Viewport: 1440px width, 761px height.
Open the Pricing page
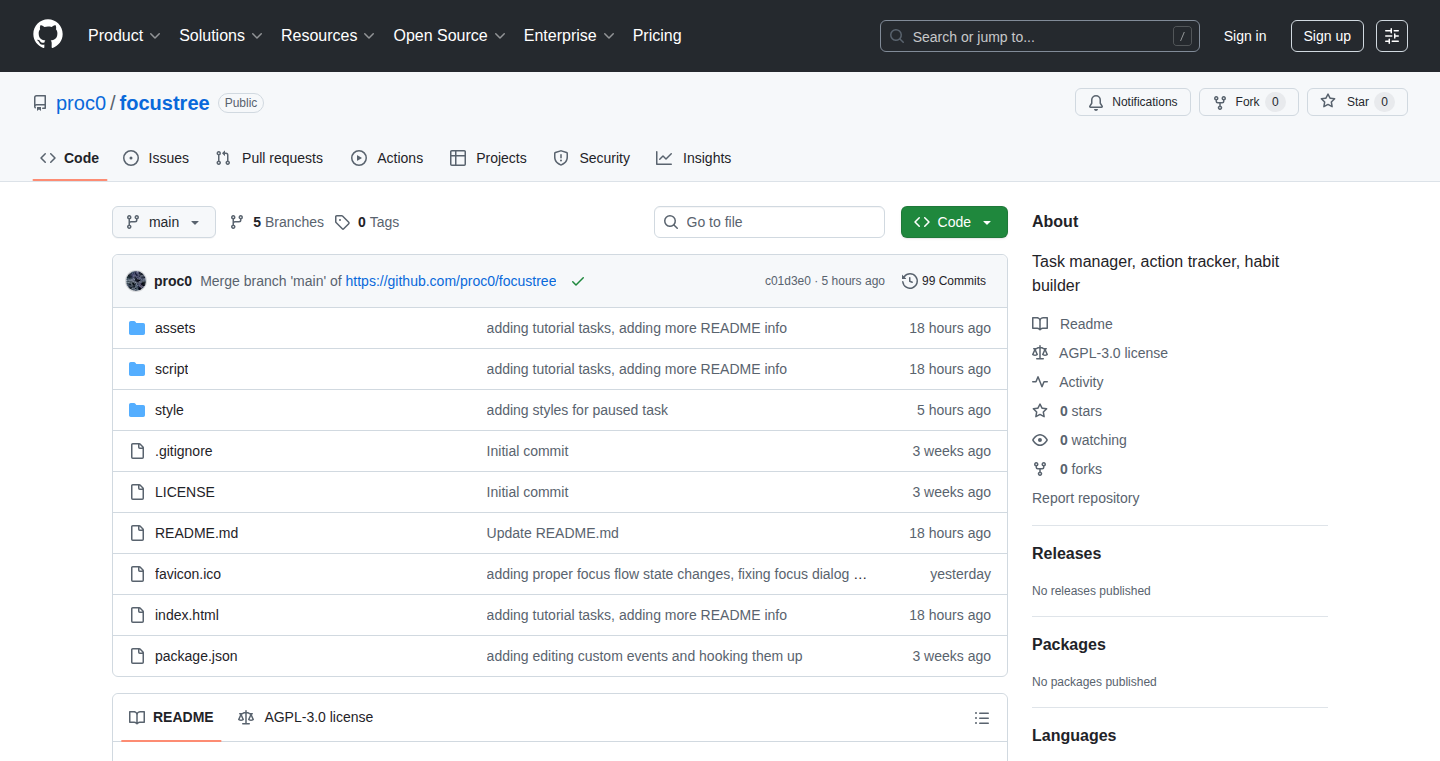pyautogui.click(x=657, y=36)
